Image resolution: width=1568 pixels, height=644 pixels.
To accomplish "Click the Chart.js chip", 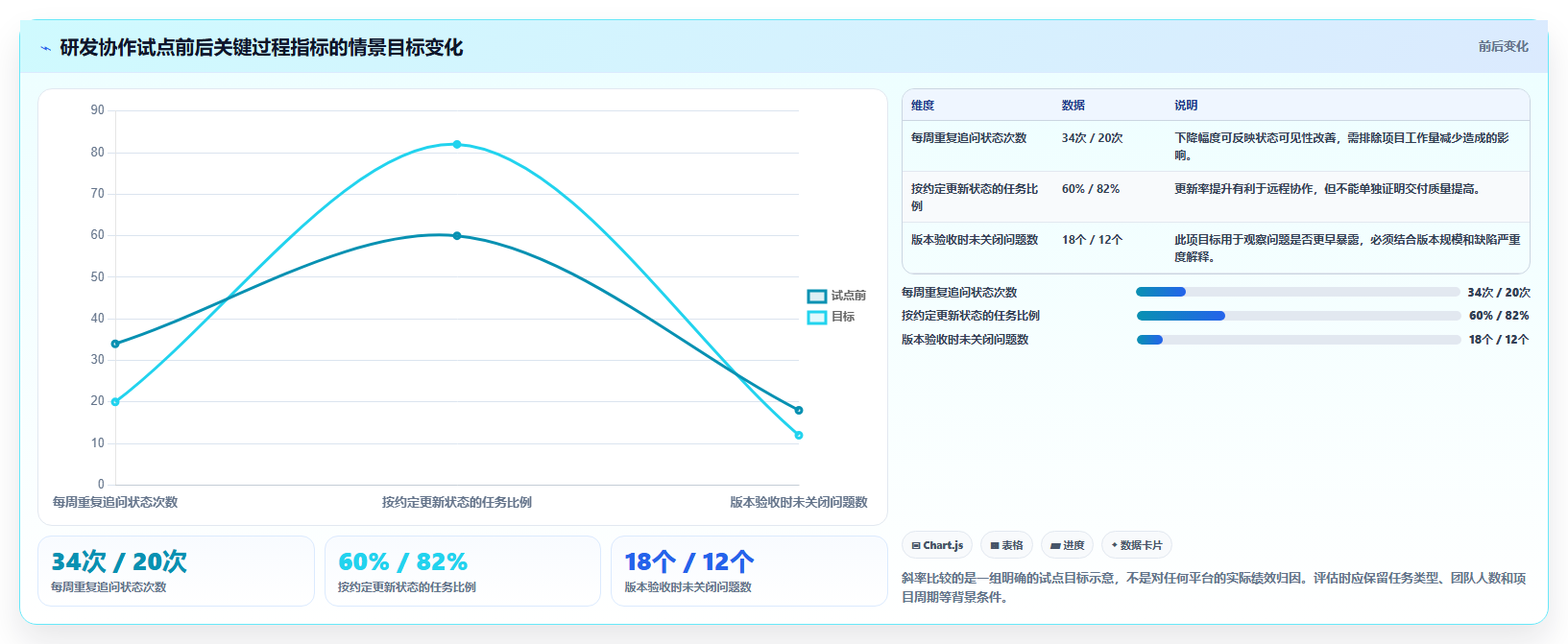I will coord(937,545).
